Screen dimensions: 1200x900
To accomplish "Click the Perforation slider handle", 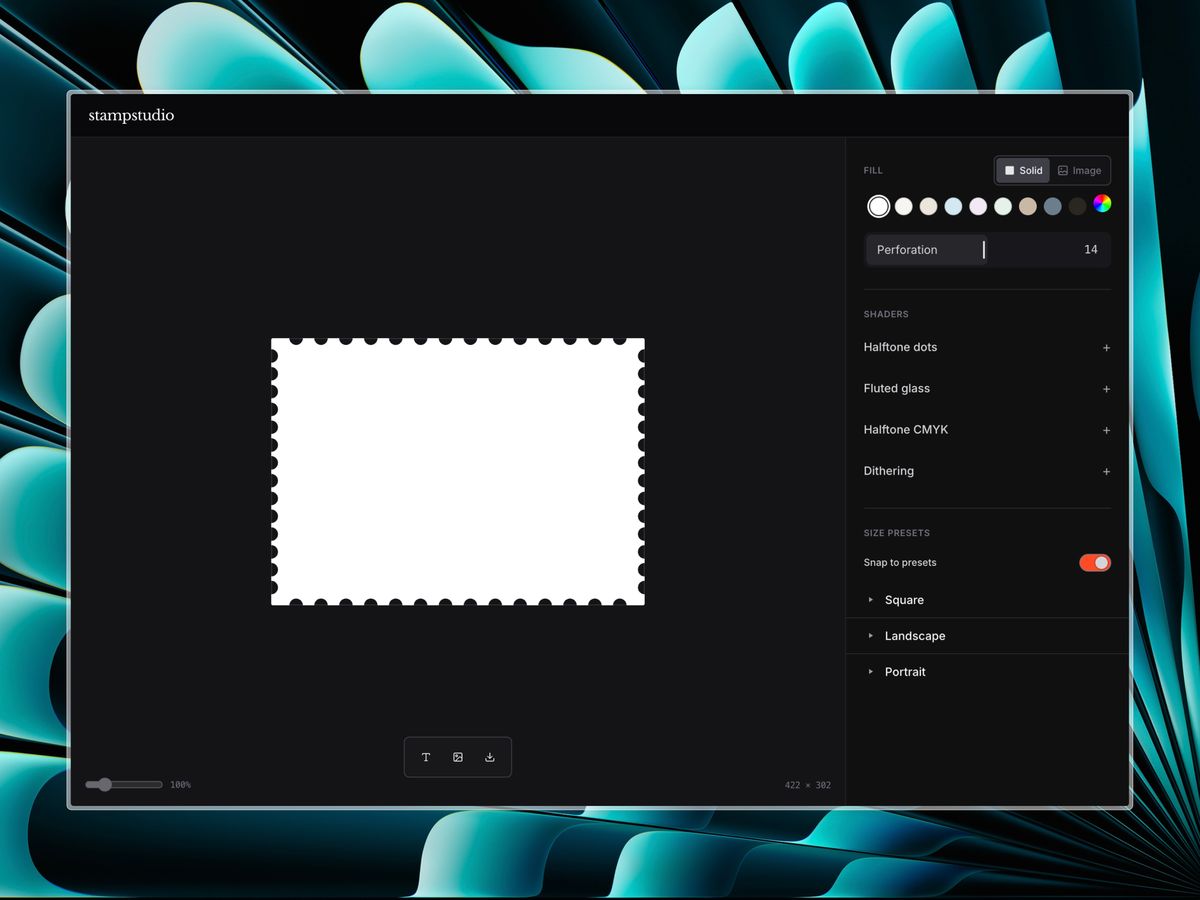I will (x=984, y=249).
